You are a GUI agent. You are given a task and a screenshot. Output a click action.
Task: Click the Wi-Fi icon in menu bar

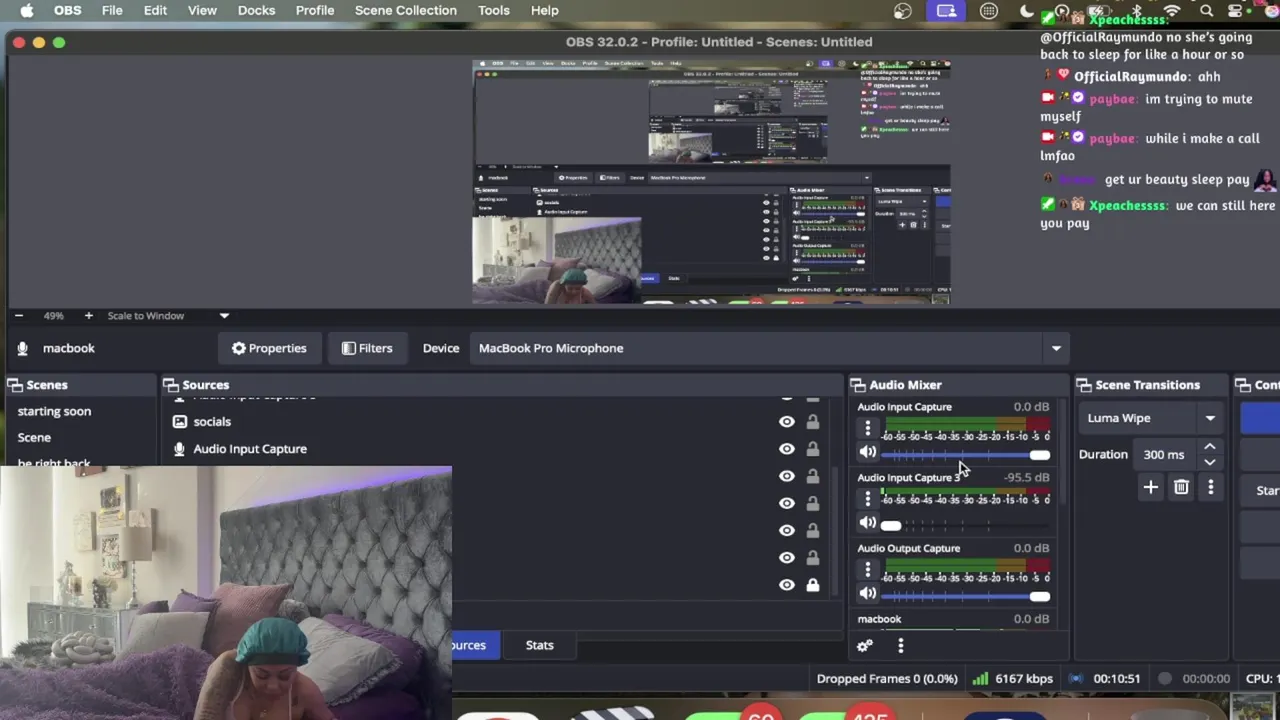point(1172,11)
